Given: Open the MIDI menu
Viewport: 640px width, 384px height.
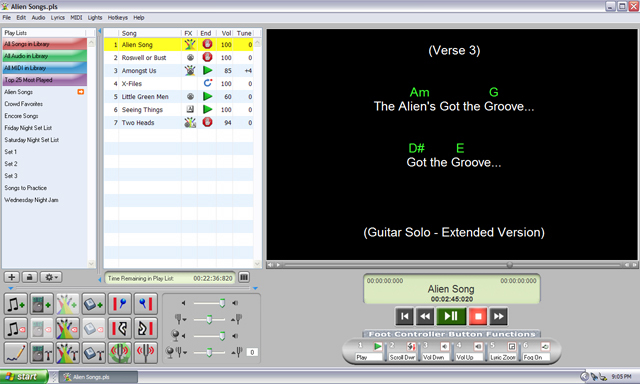Looking at the screenshot, I should (76, 18).
